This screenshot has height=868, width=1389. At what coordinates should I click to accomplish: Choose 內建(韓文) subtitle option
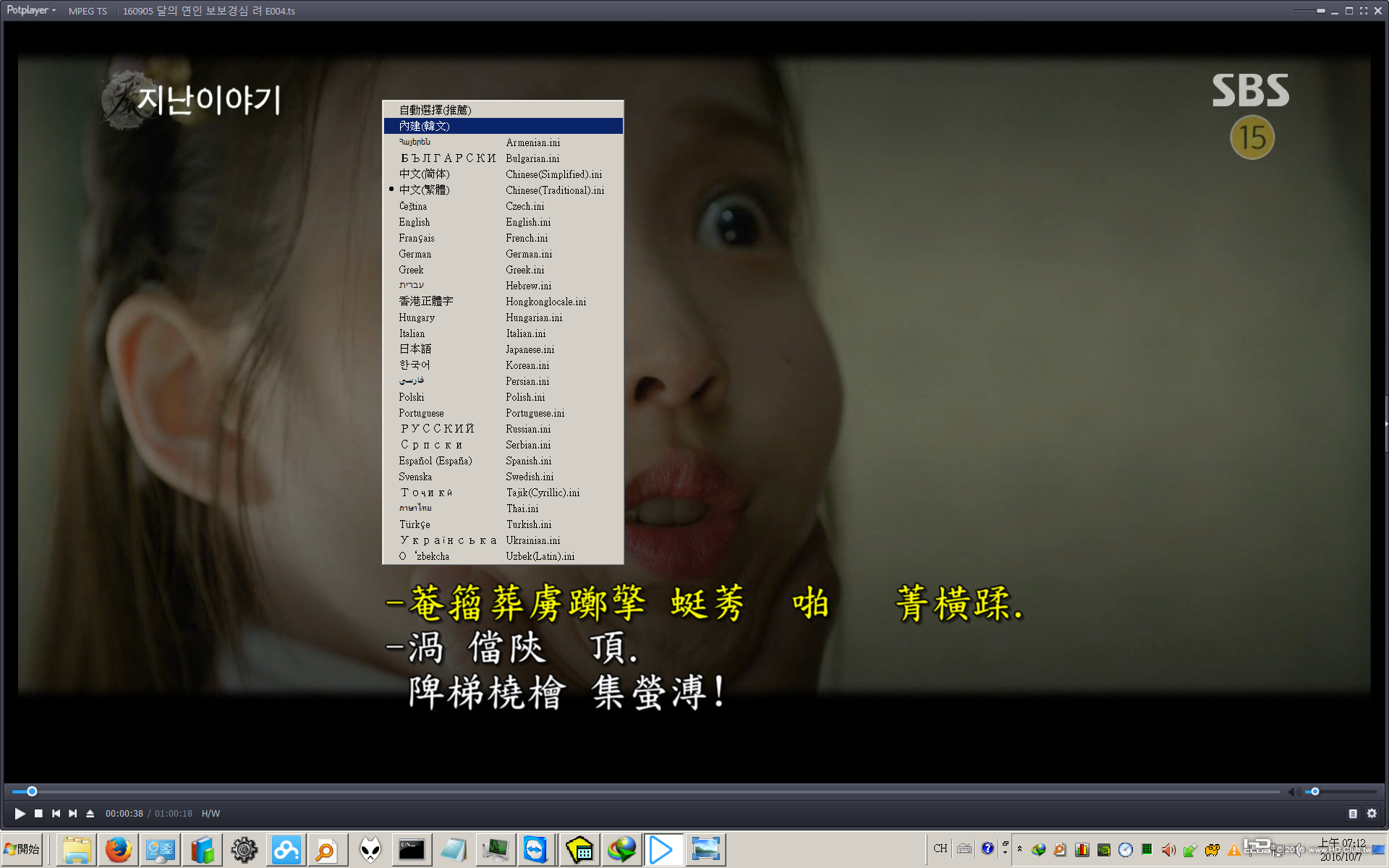click(x=423, y=126)
